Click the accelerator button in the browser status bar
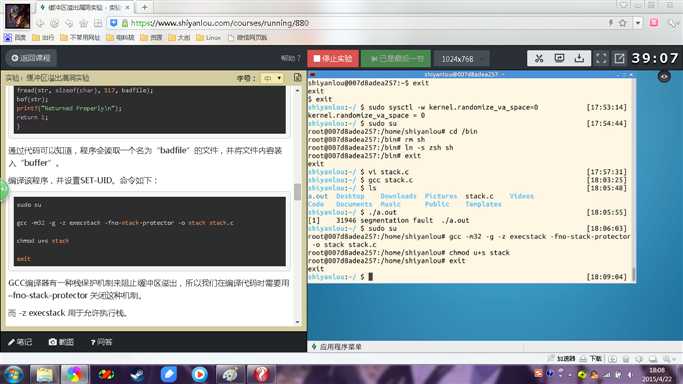The width and height of the screenshot is (683, 384). 561,358
